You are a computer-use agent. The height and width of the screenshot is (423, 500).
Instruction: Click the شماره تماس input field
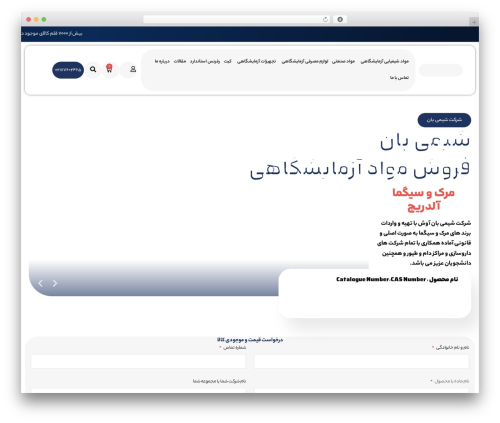tap(138, 362)
